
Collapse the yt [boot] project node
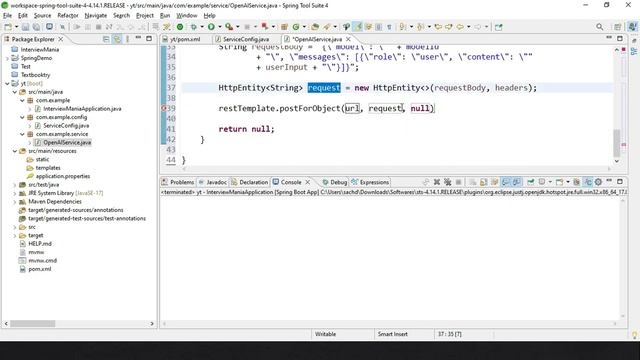tap(7, 83)
